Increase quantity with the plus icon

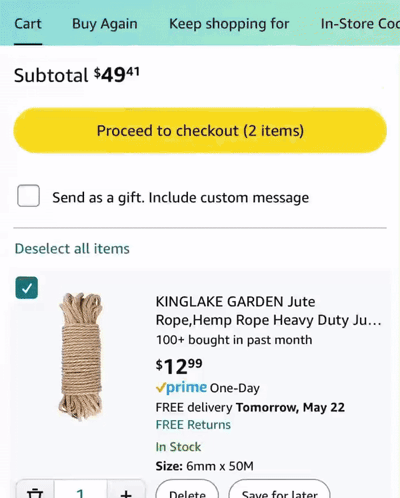[126, 493]
